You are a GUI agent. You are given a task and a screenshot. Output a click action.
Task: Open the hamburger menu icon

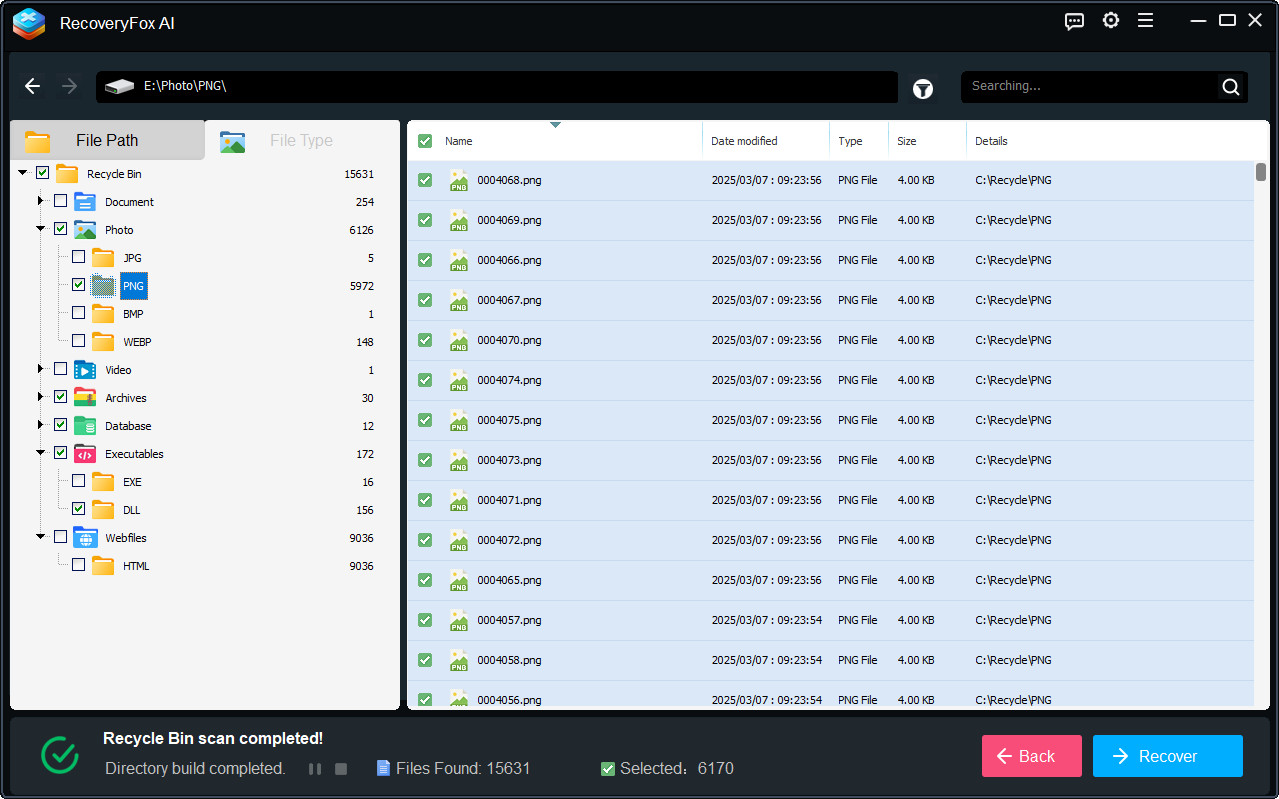1145,21
